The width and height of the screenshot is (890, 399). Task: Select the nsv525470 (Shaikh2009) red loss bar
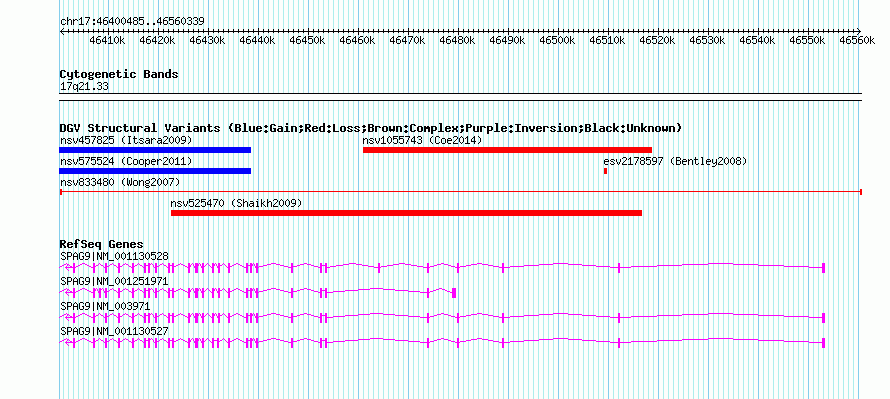(406, 213)
